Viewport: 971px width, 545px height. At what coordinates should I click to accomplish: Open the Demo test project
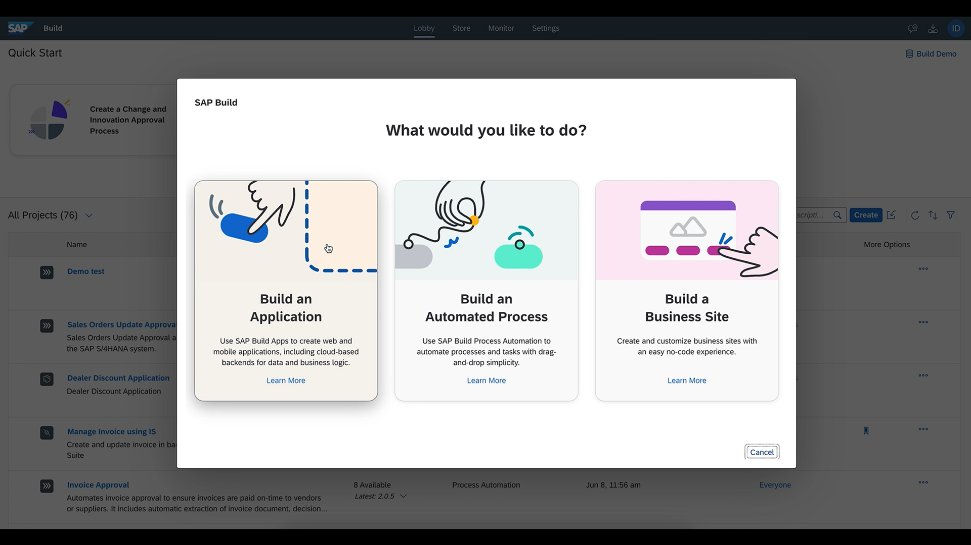(85, 271)
